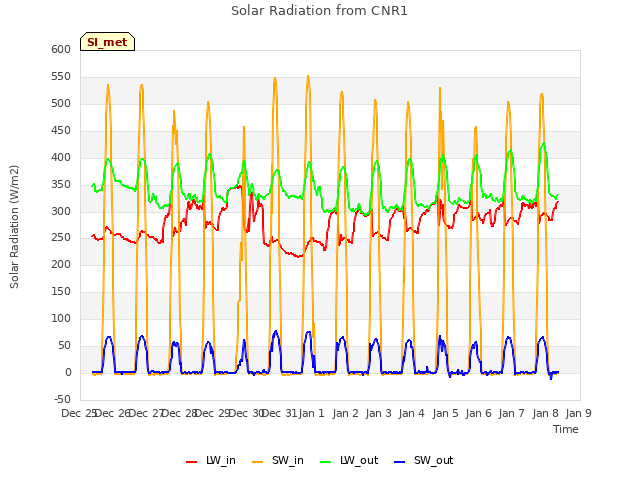
Task: Click the chart title Solar Radiation from CNR1
Action: (x=319, y=11)
